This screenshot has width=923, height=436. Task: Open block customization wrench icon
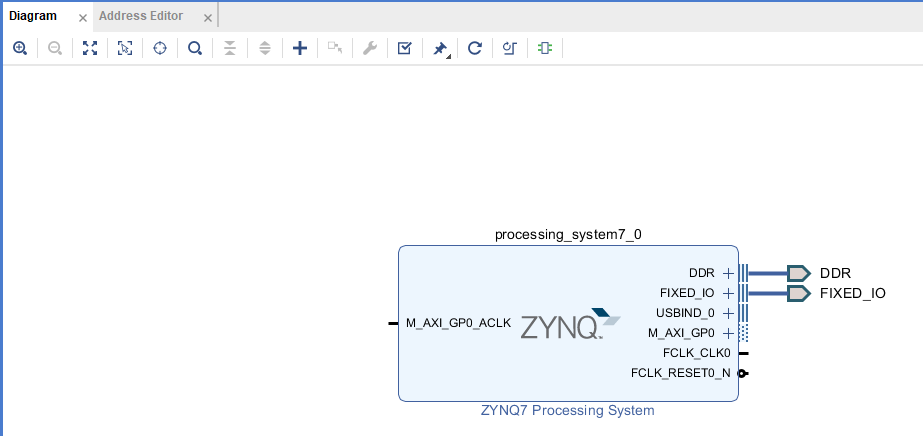click(x=370, y=48)
